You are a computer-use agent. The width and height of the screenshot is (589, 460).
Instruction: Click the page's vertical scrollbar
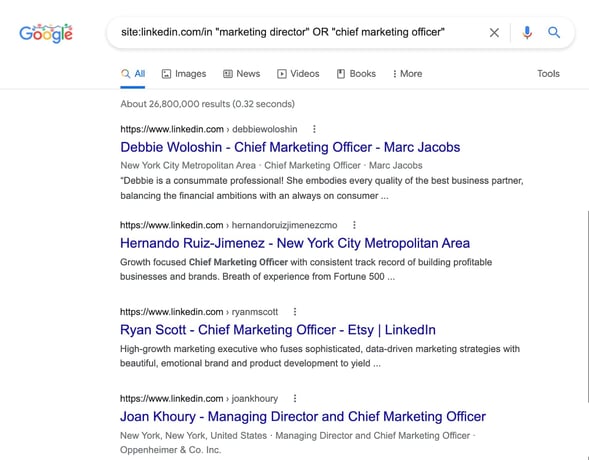click(587, 306)
